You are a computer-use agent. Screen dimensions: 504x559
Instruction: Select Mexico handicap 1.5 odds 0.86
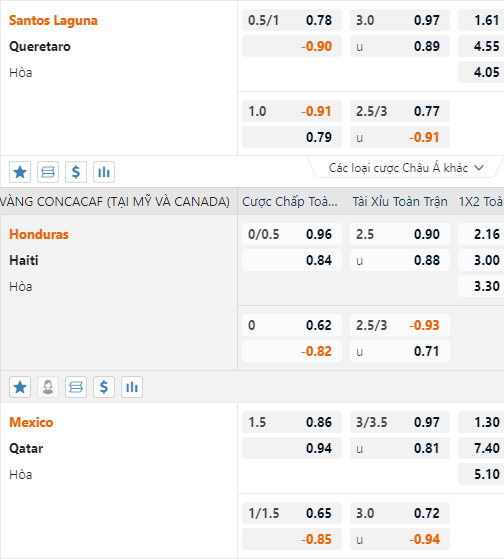pyautogui.click(x=292, y=422)
